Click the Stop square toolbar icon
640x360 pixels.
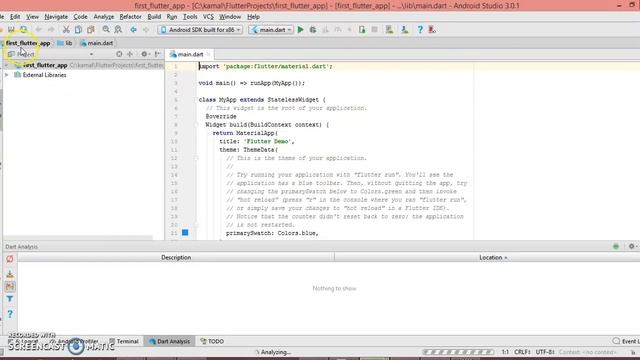[x=374, y=29]
